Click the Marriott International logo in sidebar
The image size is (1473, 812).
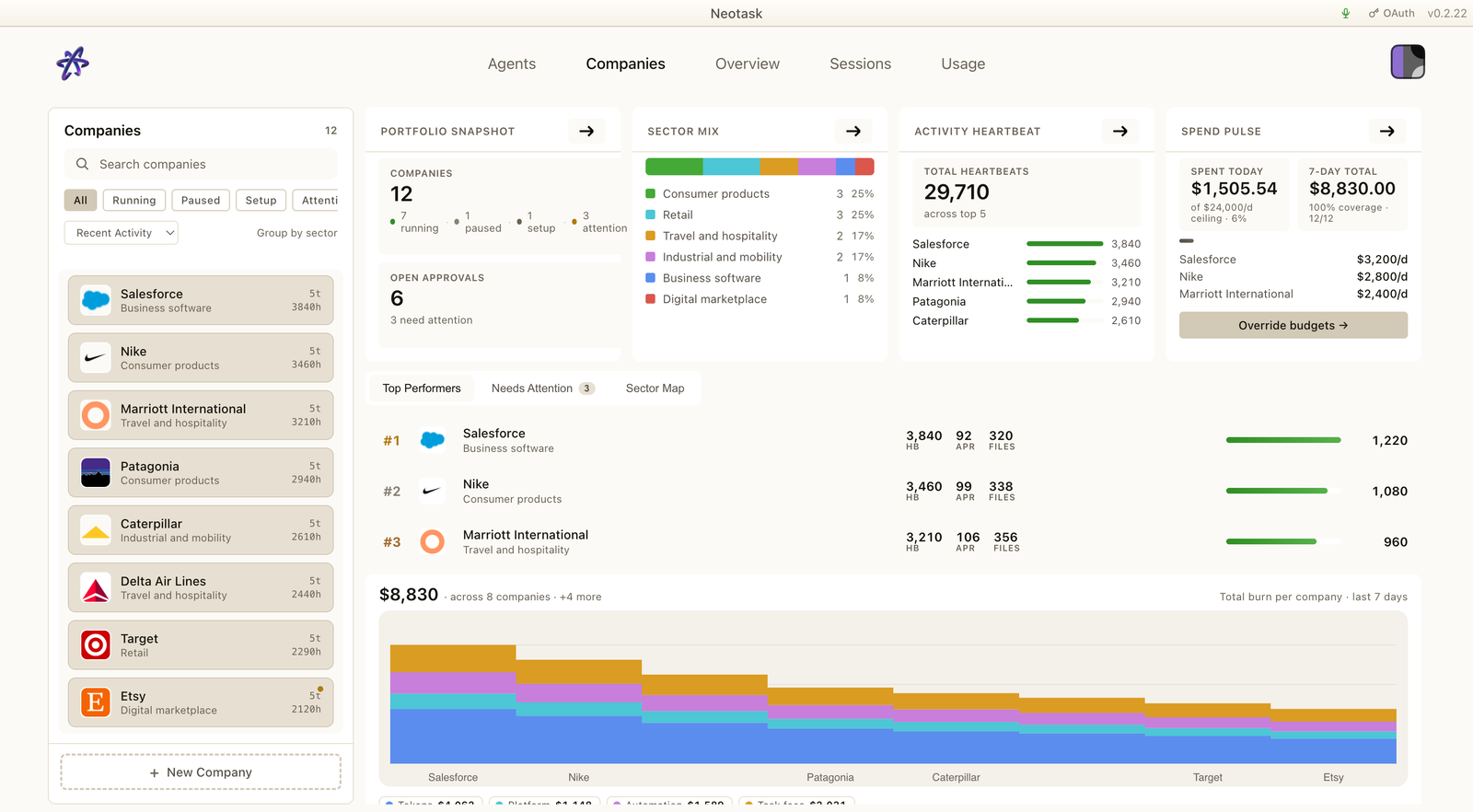(x=96, y=415)
